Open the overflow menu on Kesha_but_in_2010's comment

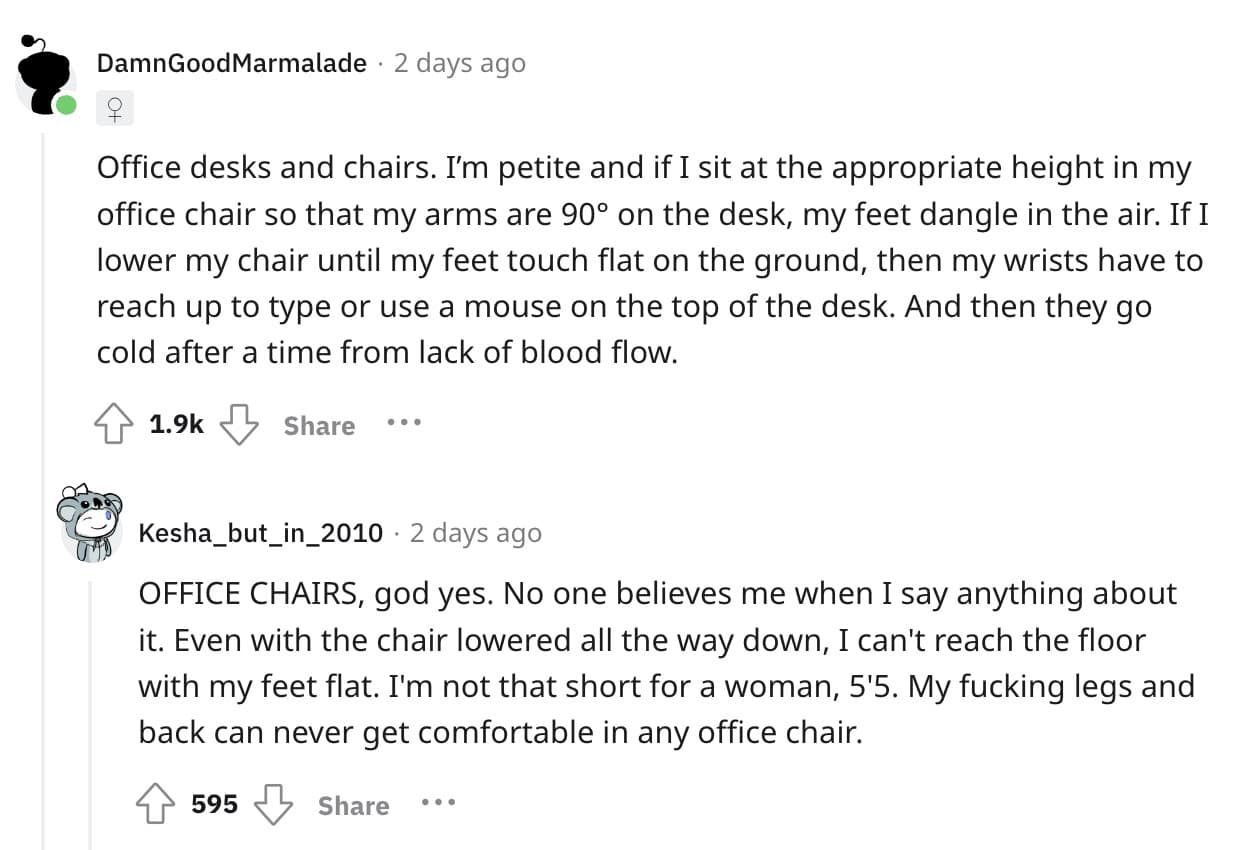pos(439,801)
